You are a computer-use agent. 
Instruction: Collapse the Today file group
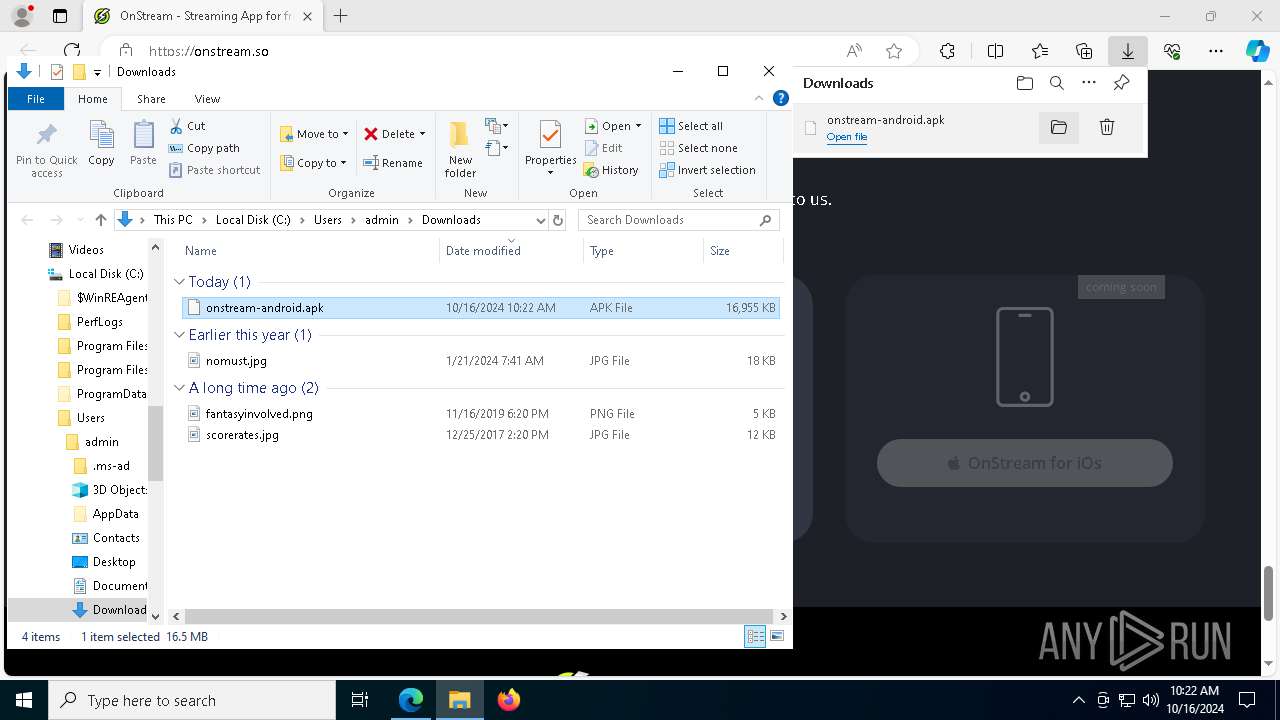tap(180, 282)
